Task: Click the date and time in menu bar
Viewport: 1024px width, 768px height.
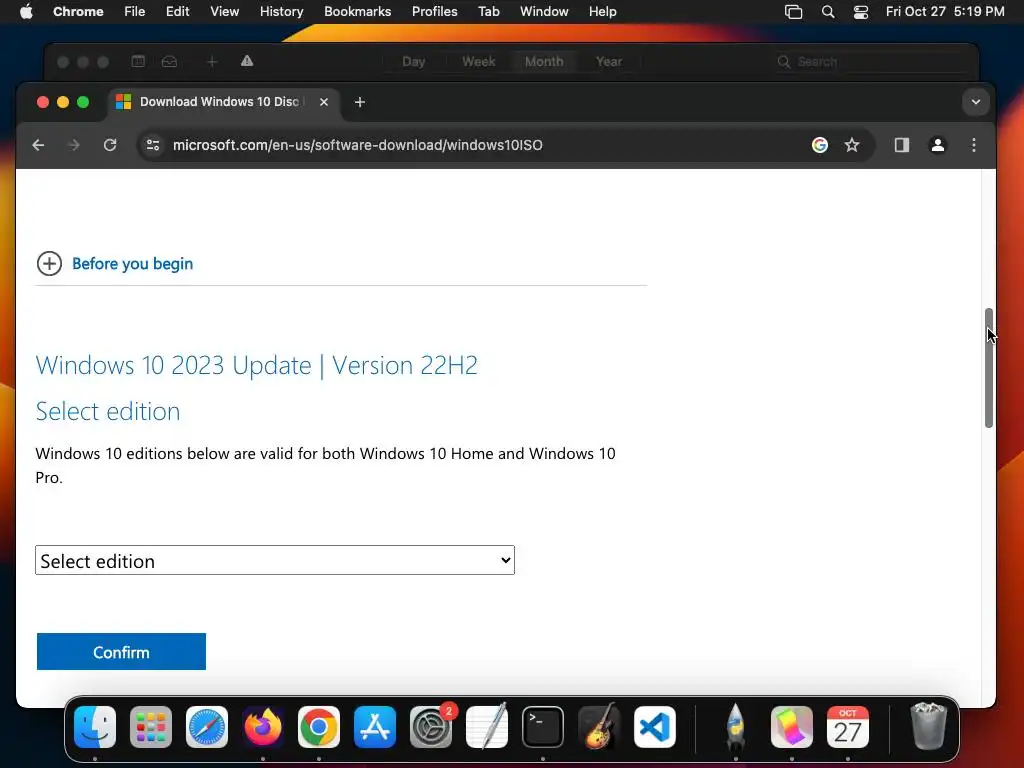Action: (945, 12)
